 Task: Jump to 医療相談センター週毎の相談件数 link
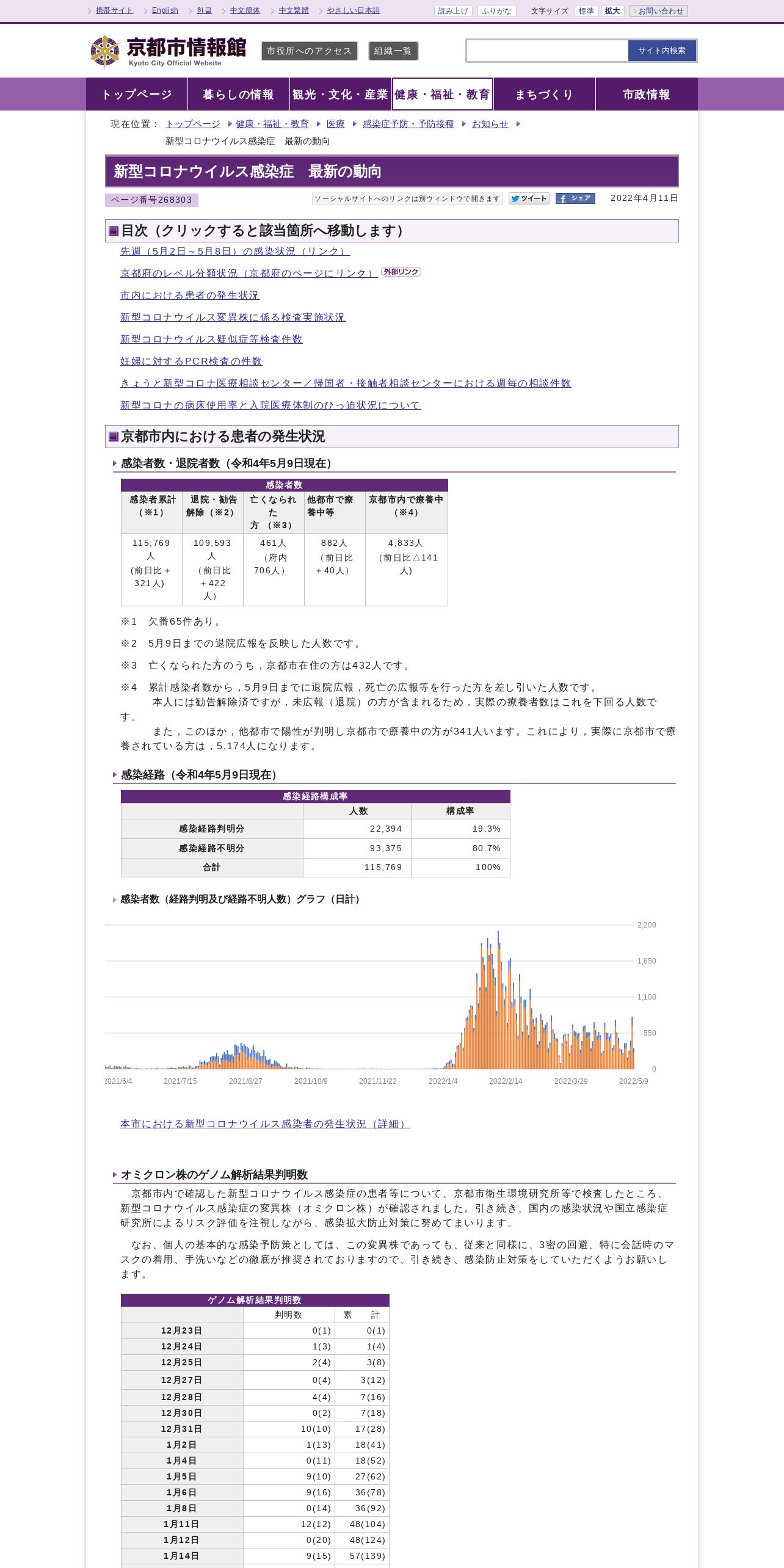346,383
